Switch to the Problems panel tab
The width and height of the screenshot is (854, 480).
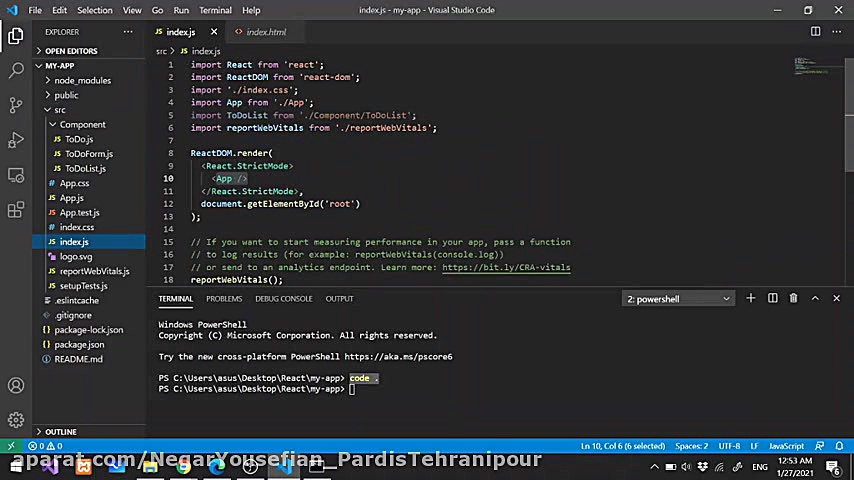click(224, 299)
